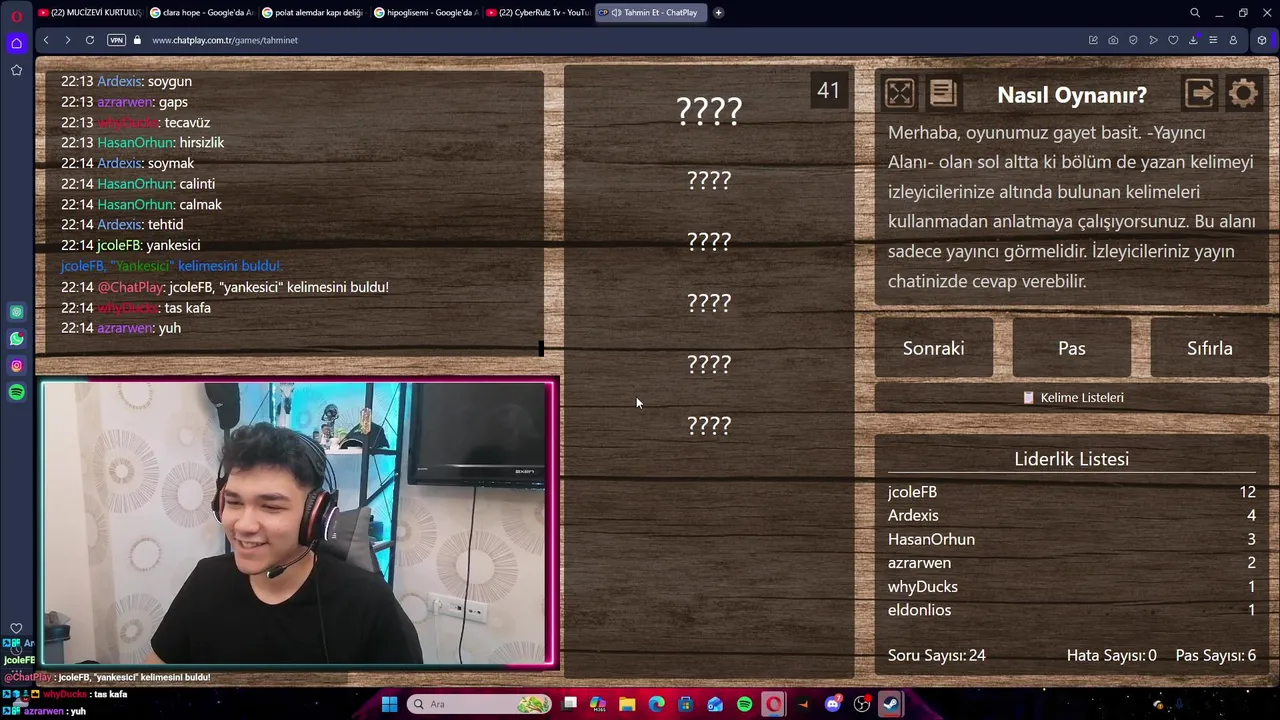The width and height of the screenshot is (1280, 720).
Task: Open the ad blocker shield icon
Action: click(x=1133, y=40)
